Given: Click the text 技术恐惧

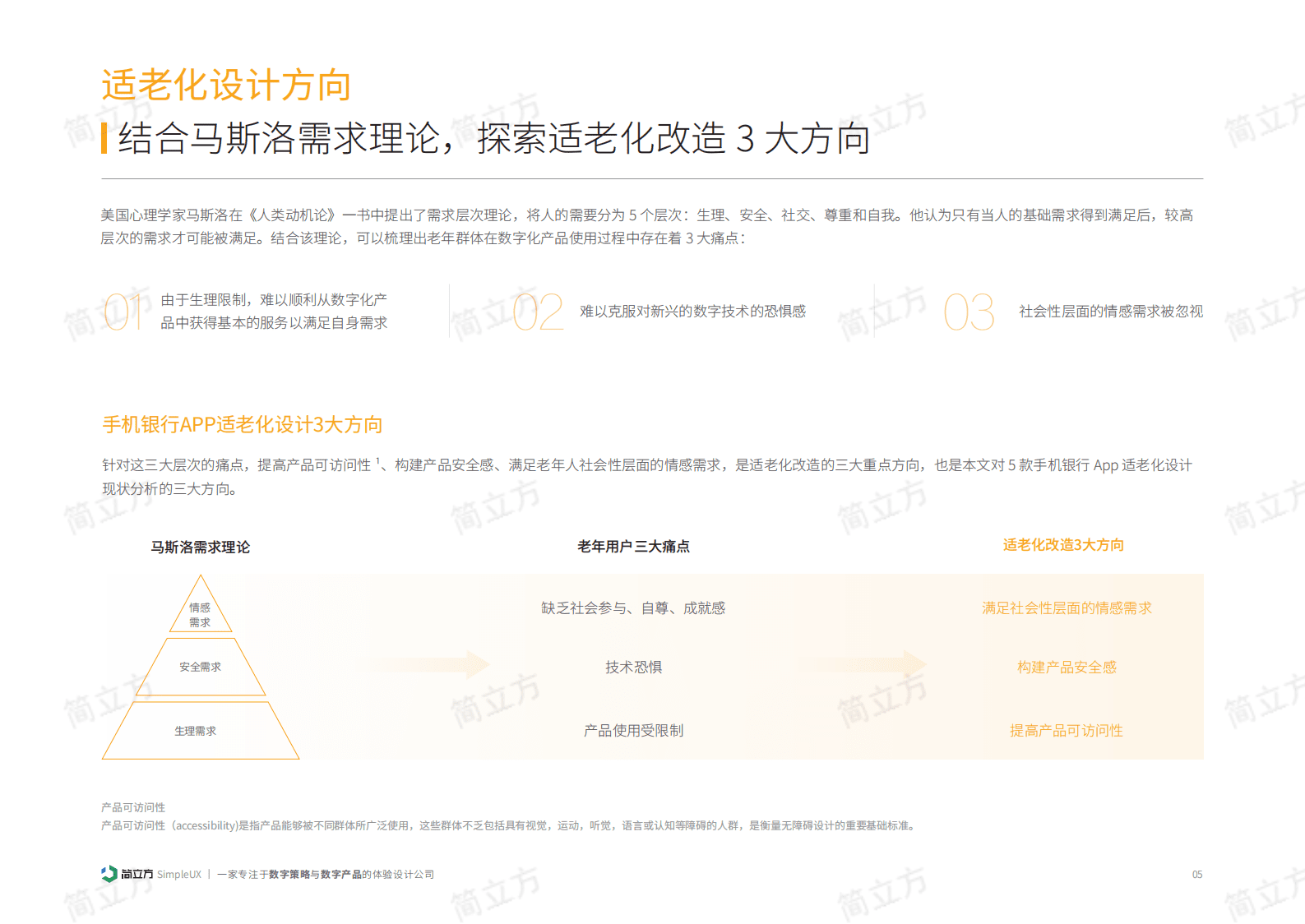Looking at the screenshot, I should pyautogui.click(x=633, y=668).
